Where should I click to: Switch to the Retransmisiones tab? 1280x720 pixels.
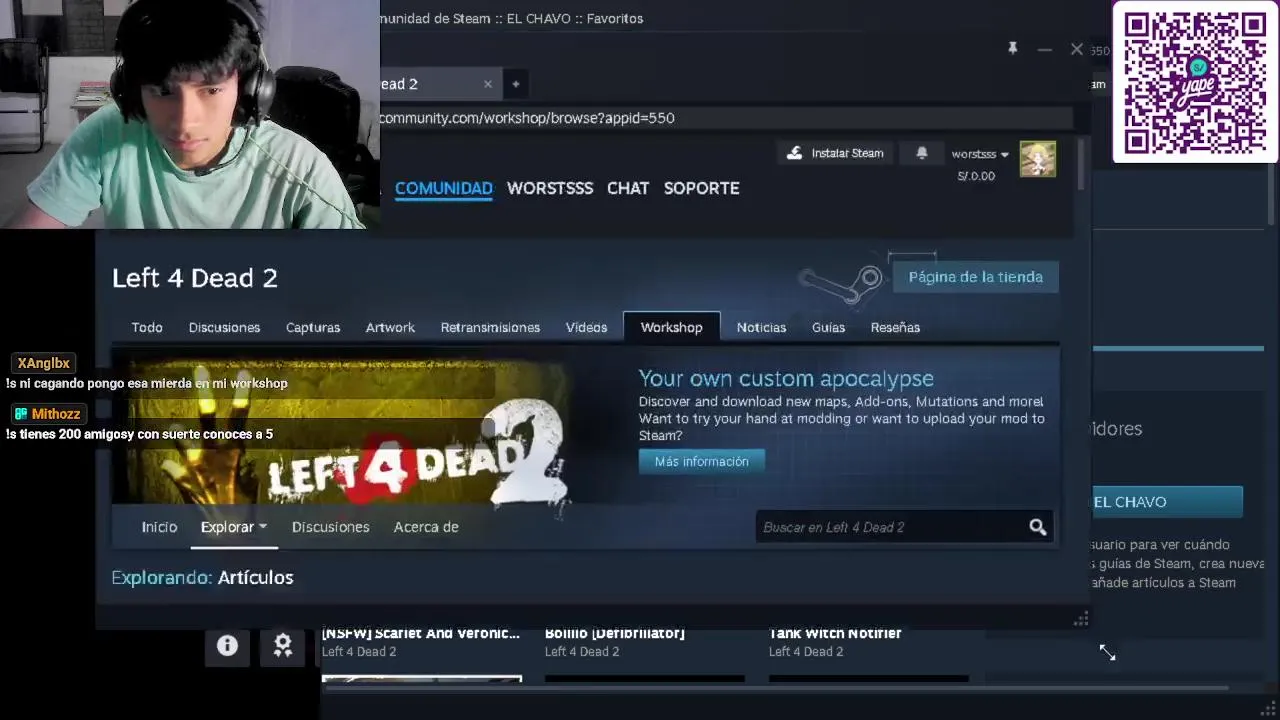490,327
